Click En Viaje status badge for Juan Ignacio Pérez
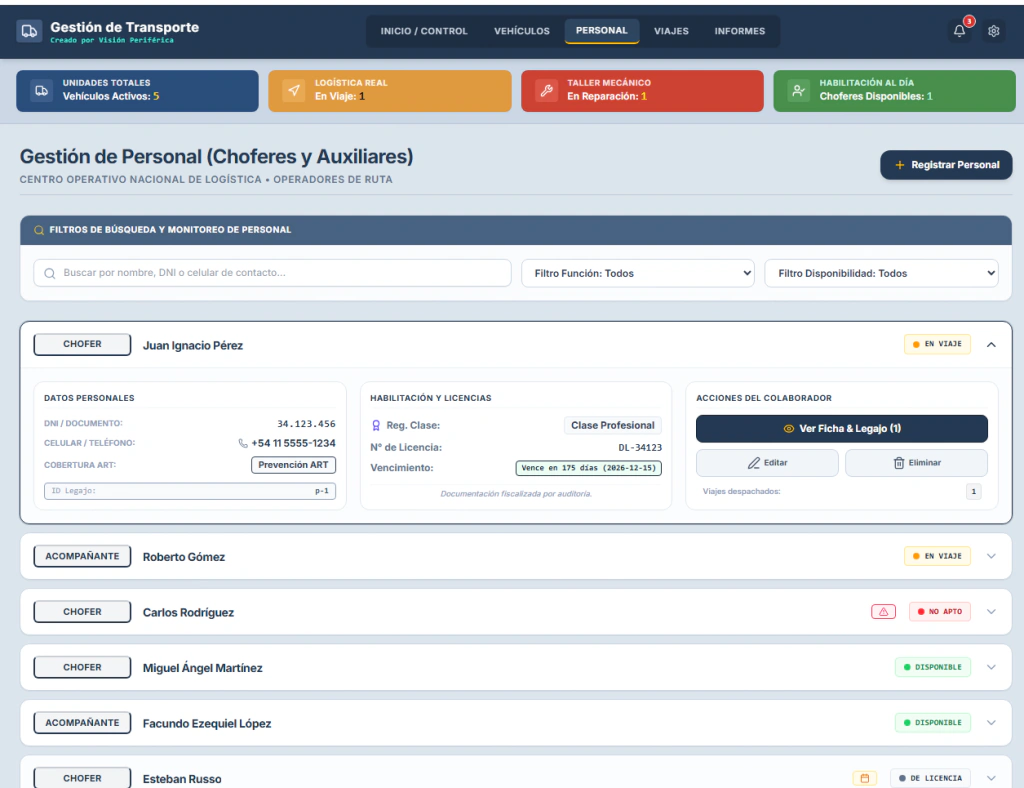 pos(937,344)
